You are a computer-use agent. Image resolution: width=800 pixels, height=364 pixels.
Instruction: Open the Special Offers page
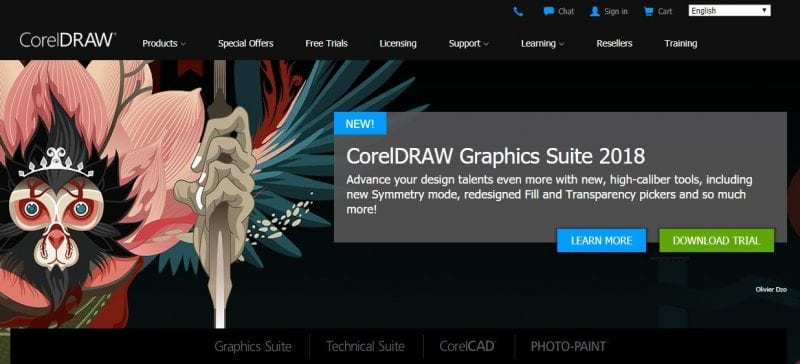(245, 43)
